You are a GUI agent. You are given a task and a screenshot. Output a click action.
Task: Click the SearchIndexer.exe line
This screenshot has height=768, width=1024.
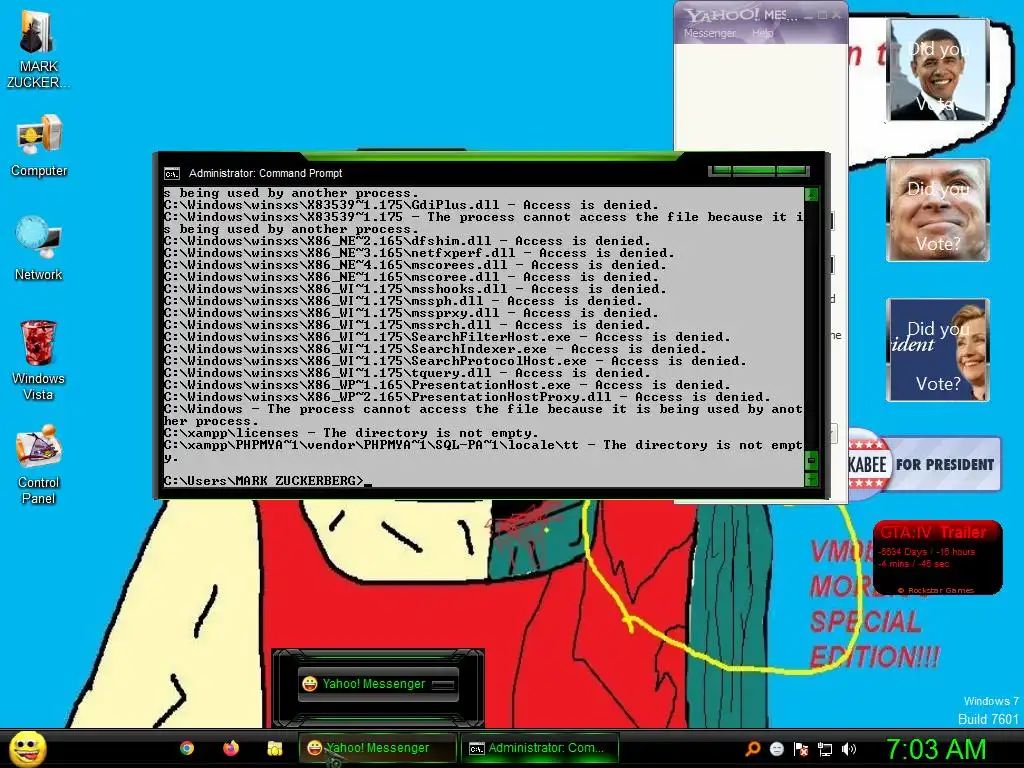(x=435, y=349)
